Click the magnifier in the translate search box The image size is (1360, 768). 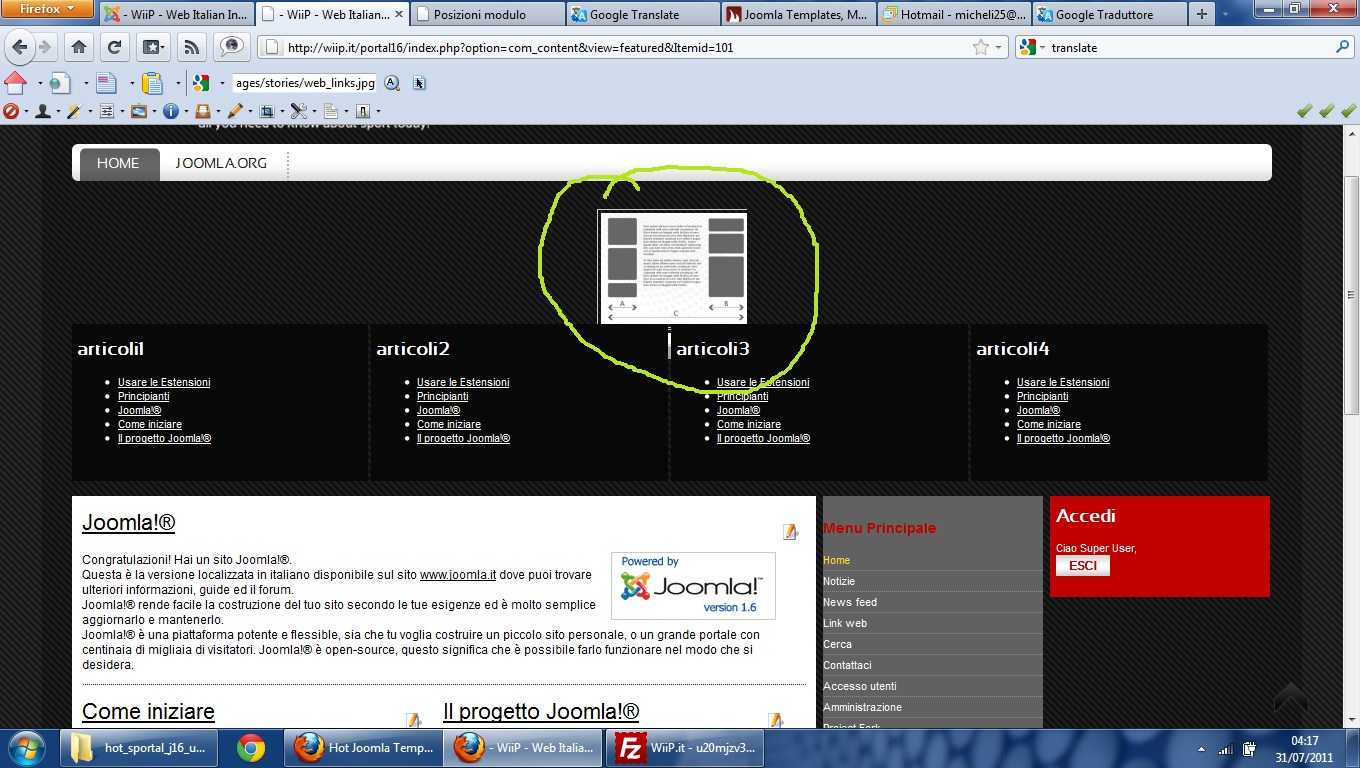pyautogui.click(x=1342, y=47)
